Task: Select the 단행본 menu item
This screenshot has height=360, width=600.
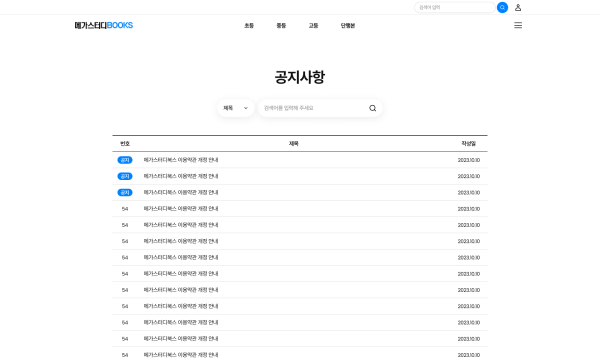Action: [348, 26]
